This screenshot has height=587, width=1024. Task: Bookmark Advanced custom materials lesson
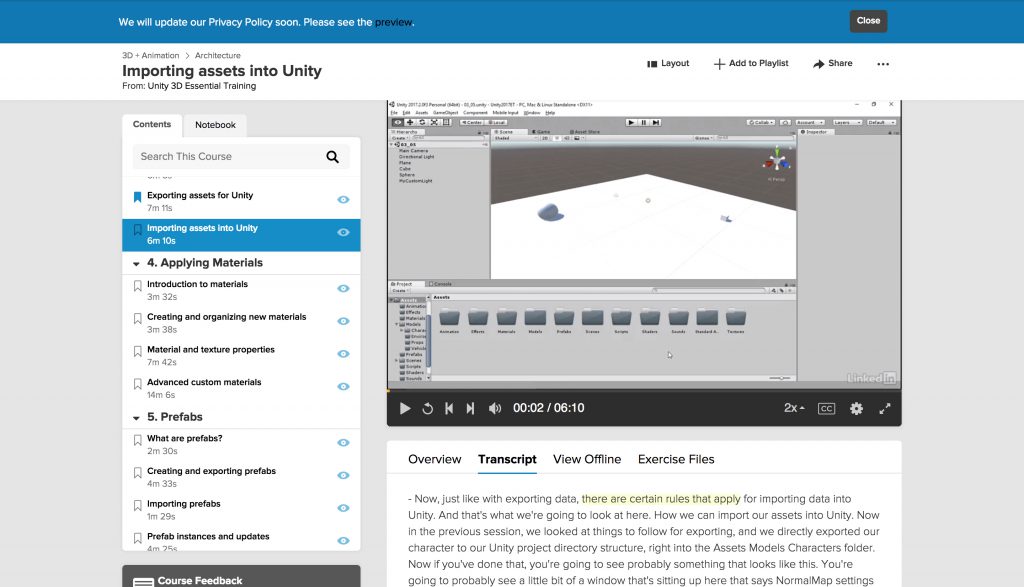point(137,384)
